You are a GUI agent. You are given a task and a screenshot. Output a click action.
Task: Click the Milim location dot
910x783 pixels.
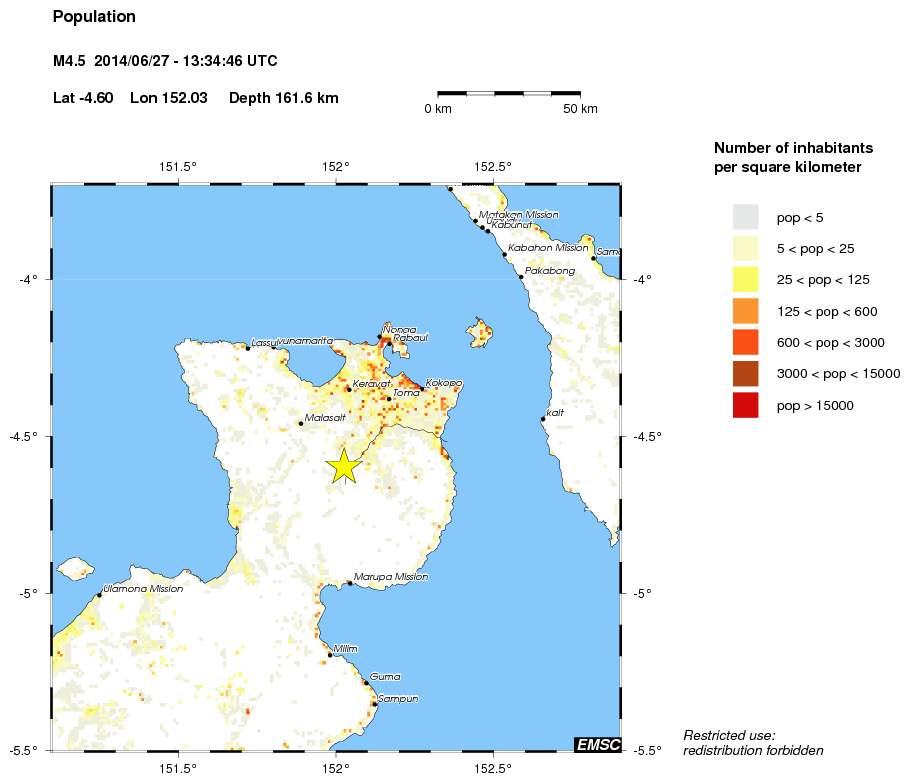(330, 655)
